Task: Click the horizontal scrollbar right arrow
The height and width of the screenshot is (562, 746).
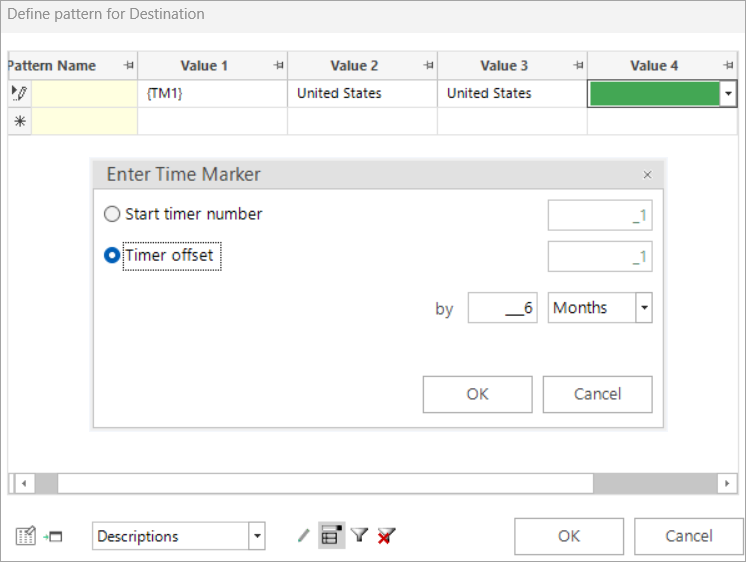Action: click(x=726, y=483)
